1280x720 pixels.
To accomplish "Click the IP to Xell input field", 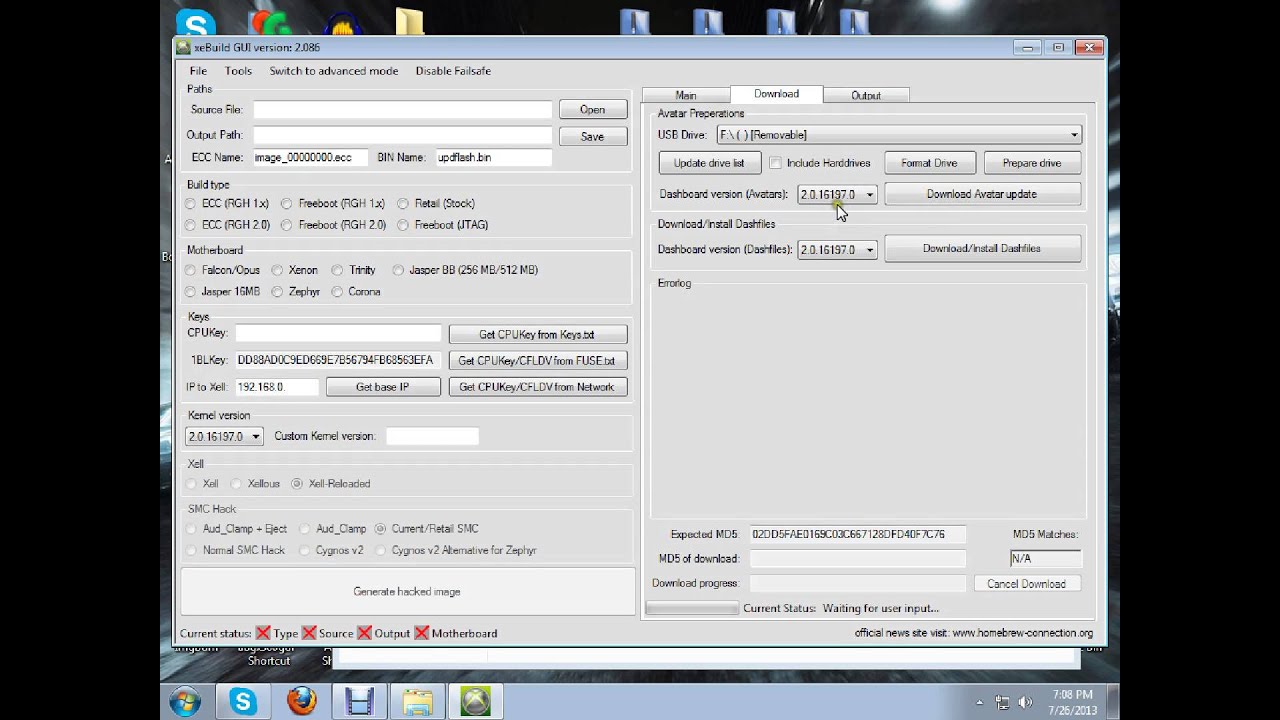I will pyautogui.click(x=277, y=387).
